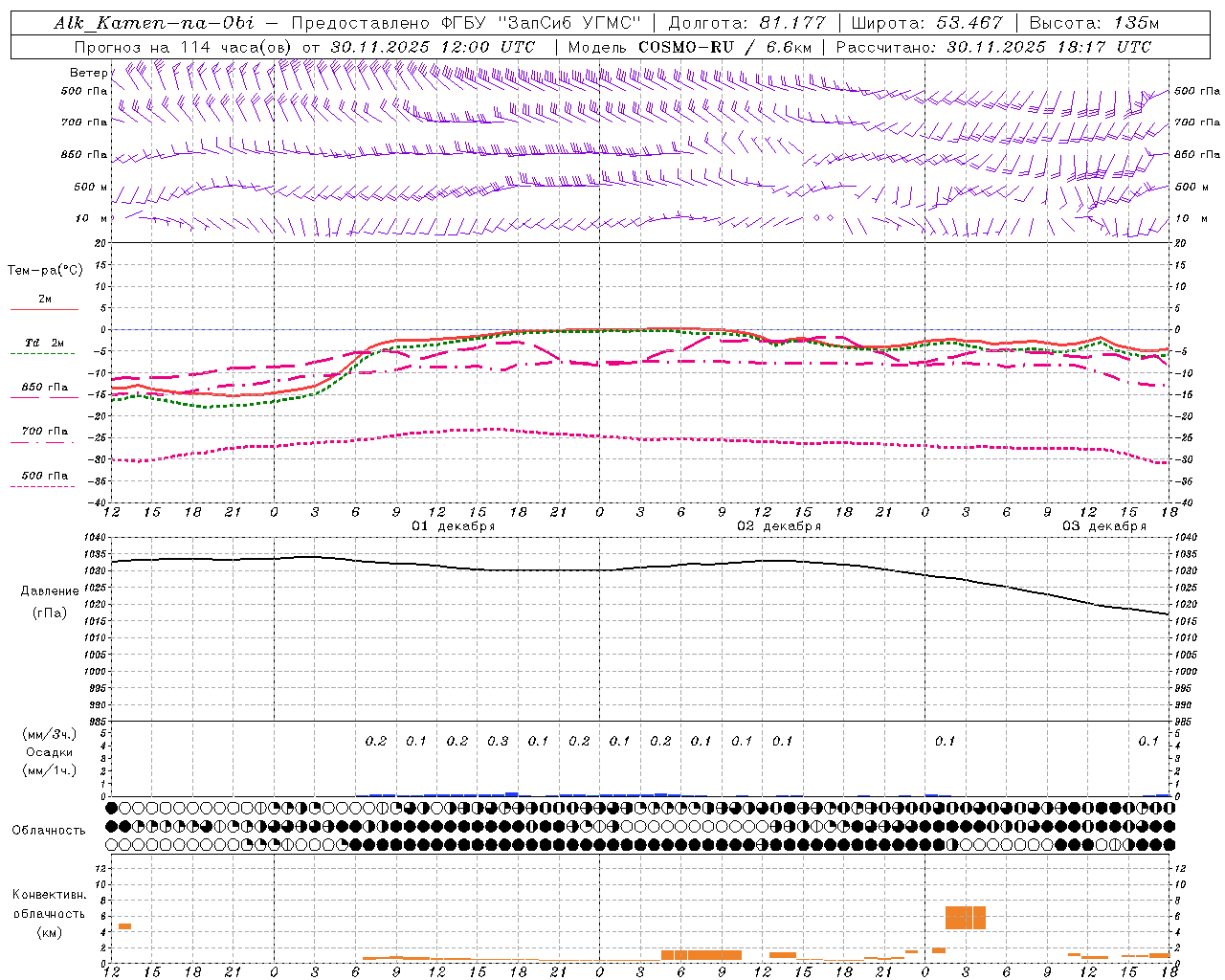Click the (мм/3ч.) unit label
1225x980 pixels.
click(50, 734)
